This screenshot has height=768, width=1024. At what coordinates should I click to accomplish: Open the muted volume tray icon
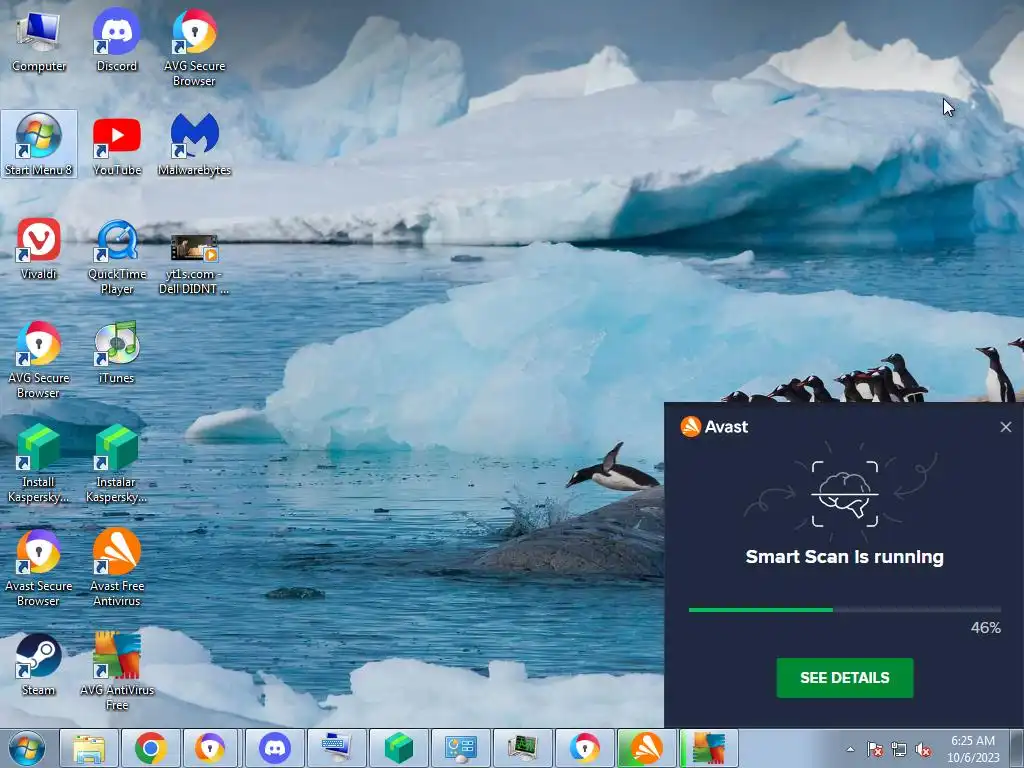point(923,749)
